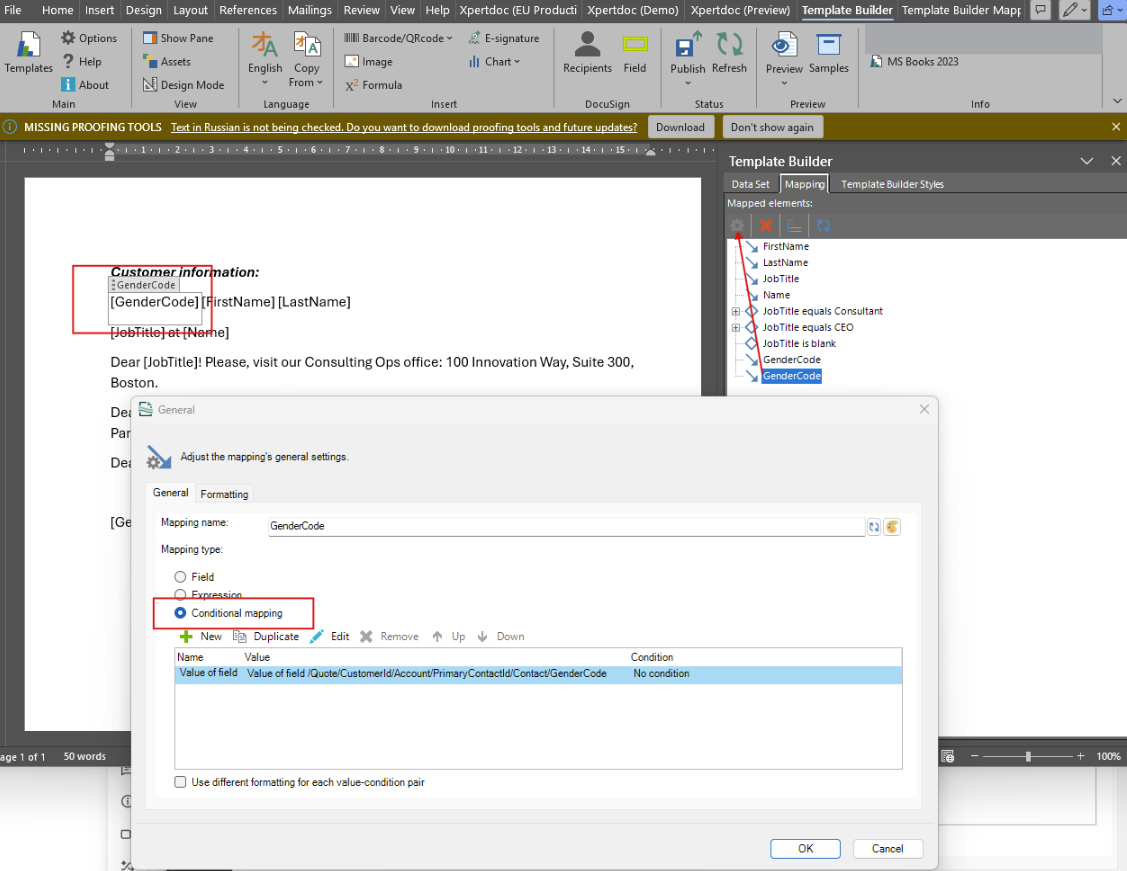
Task: Open the Data Set tab
Action: click(750, 184)
